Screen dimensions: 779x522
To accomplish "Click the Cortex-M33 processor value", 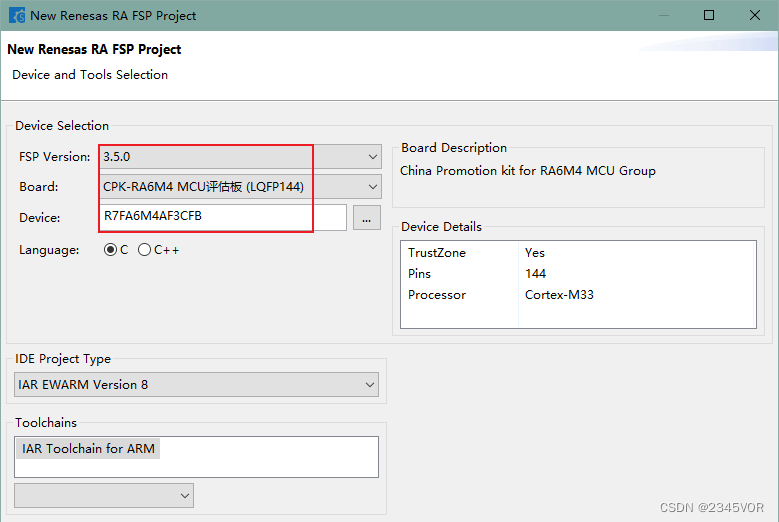I will click(x=559, y=295).
